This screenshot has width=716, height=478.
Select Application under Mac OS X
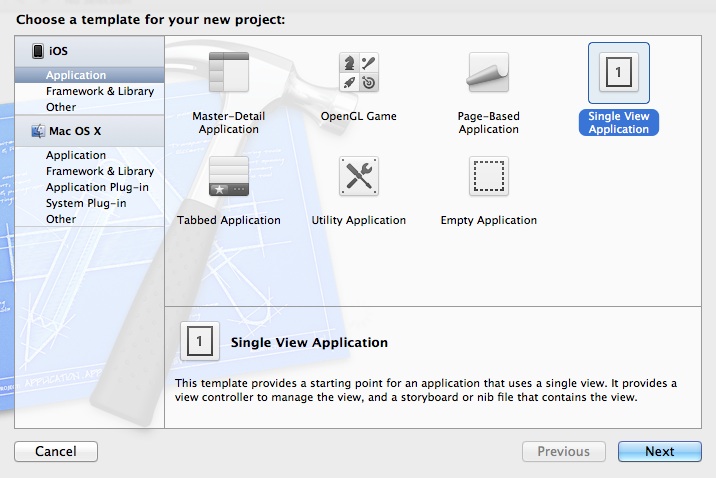click(x=90, y=155)
